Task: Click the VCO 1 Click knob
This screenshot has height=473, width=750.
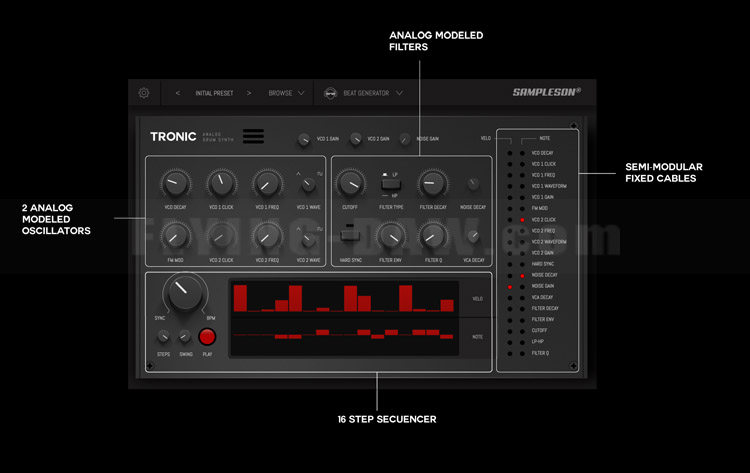Action: [x=221, y=184]
